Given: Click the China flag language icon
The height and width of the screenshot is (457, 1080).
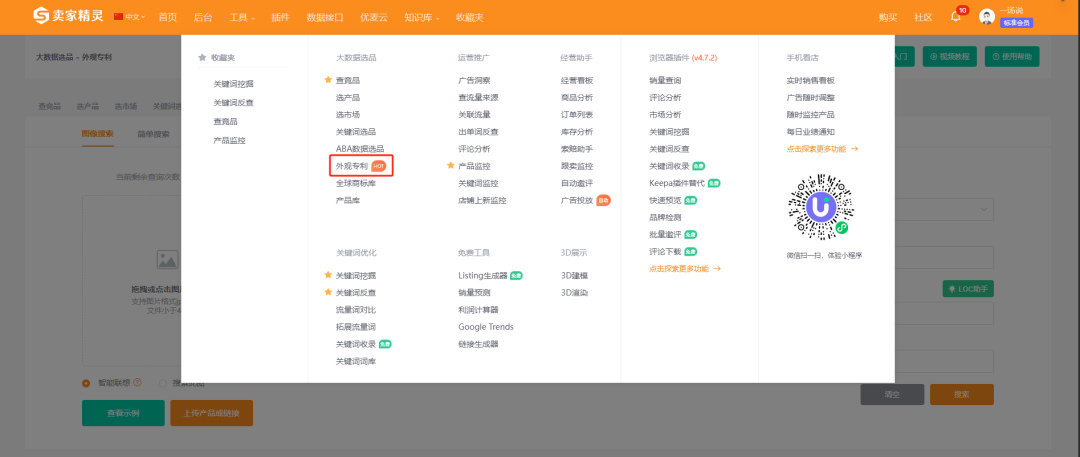Looking at the screenshot, I should pos(118,17).
